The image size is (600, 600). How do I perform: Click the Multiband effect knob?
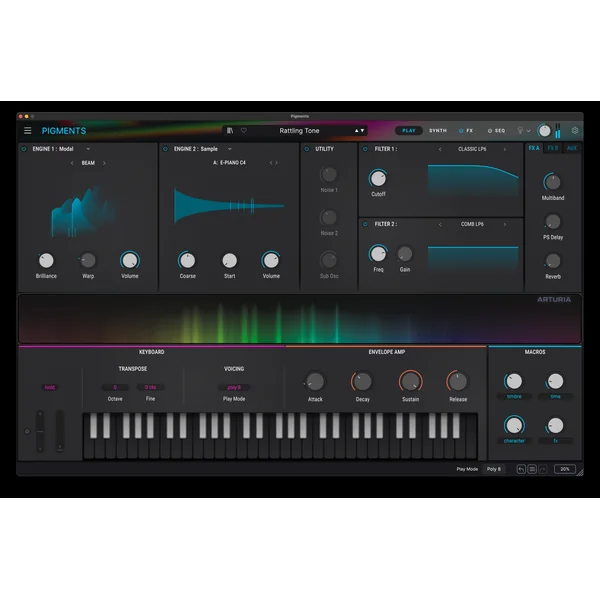click(553, 182)
